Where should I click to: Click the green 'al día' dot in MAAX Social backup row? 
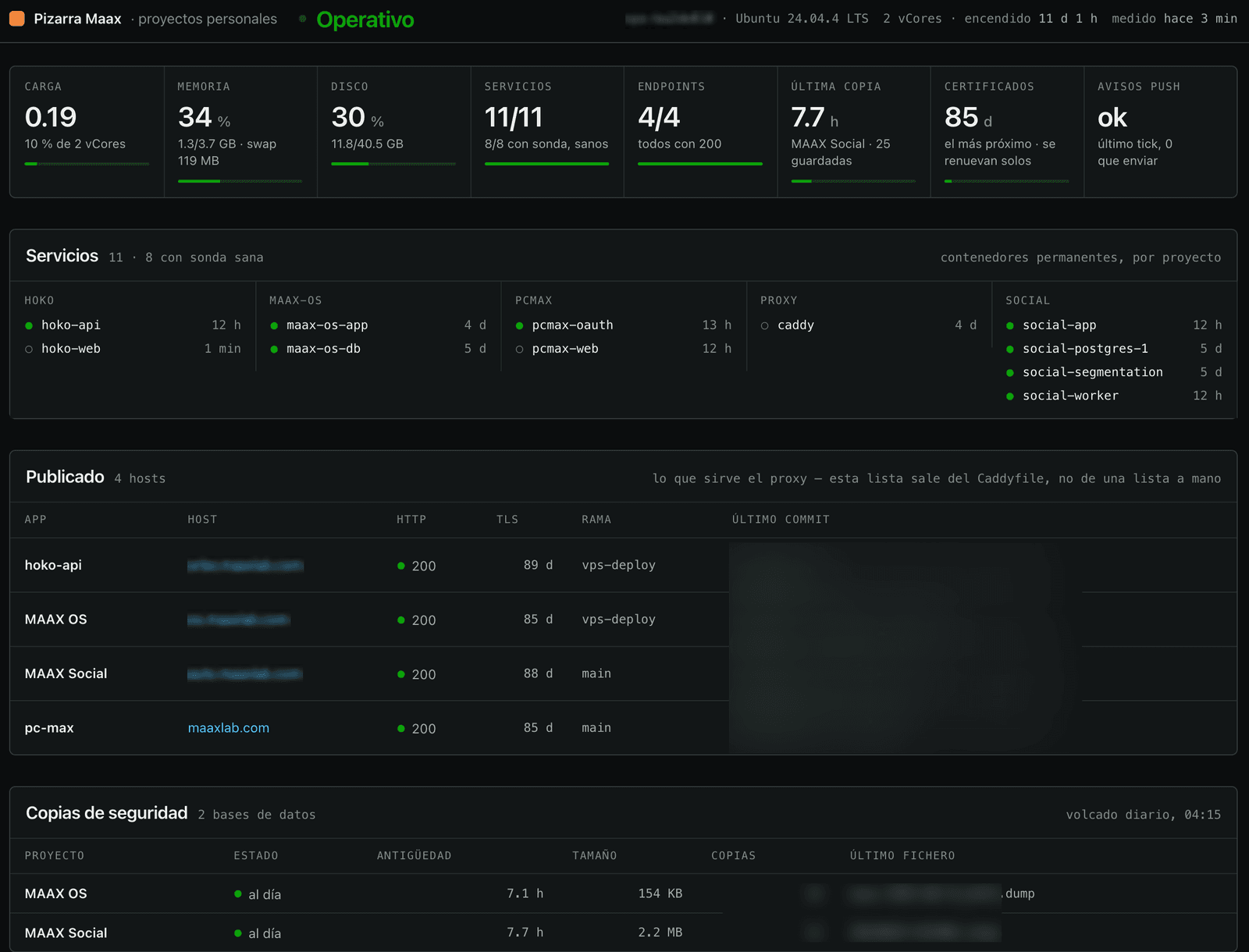(238, 933)
